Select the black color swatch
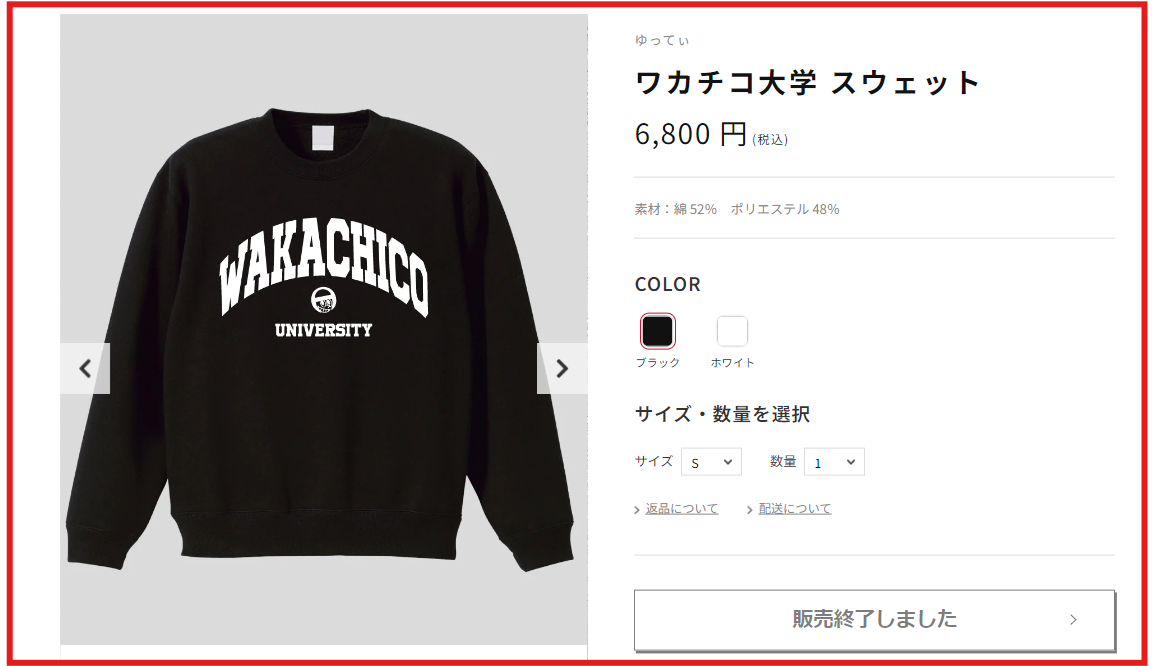Viewport: 1155px width, 666px height. (x=657, y=331)
